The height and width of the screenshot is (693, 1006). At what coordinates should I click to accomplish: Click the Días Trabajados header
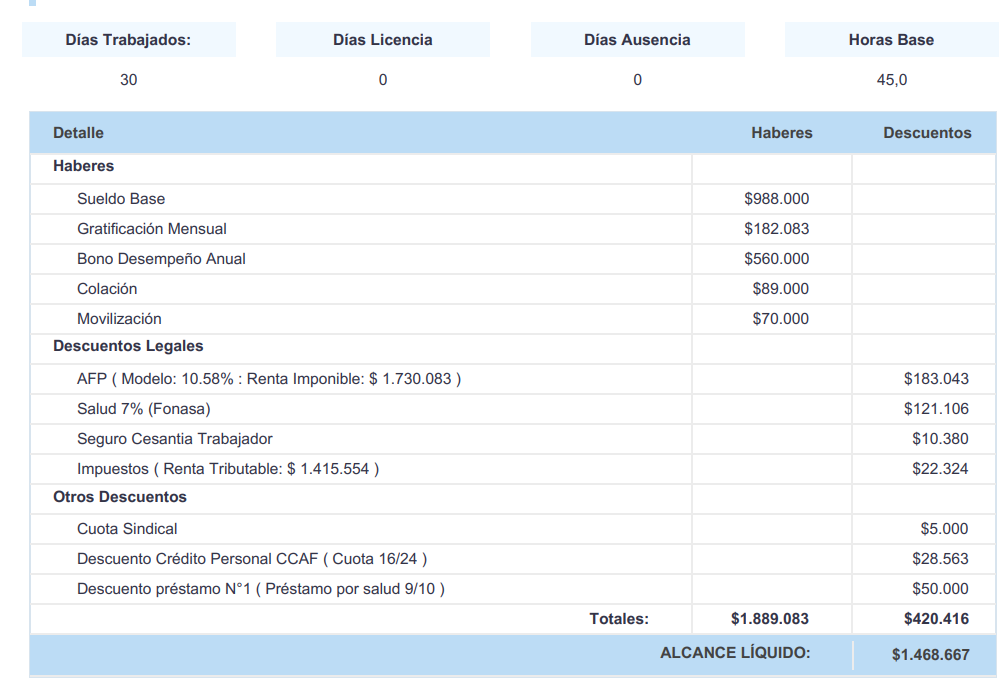click(x=128, y=40)
